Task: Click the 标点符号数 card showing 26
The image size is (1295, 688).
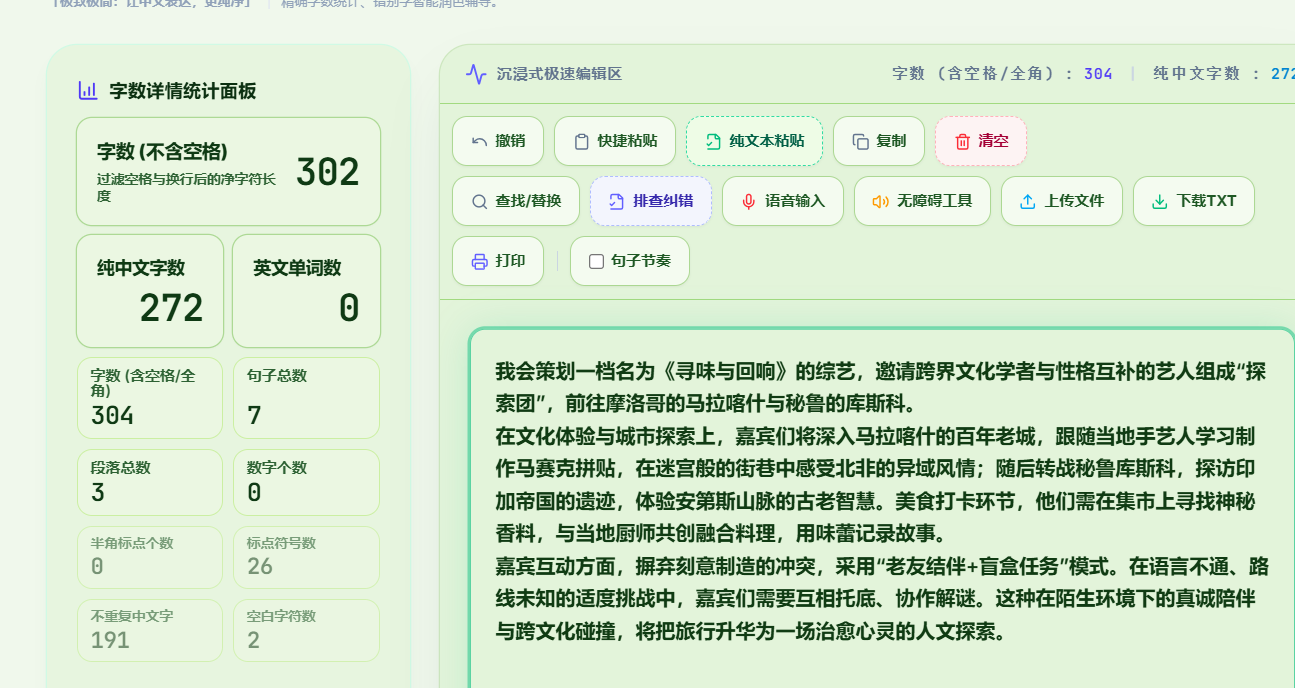Action: 306,558
